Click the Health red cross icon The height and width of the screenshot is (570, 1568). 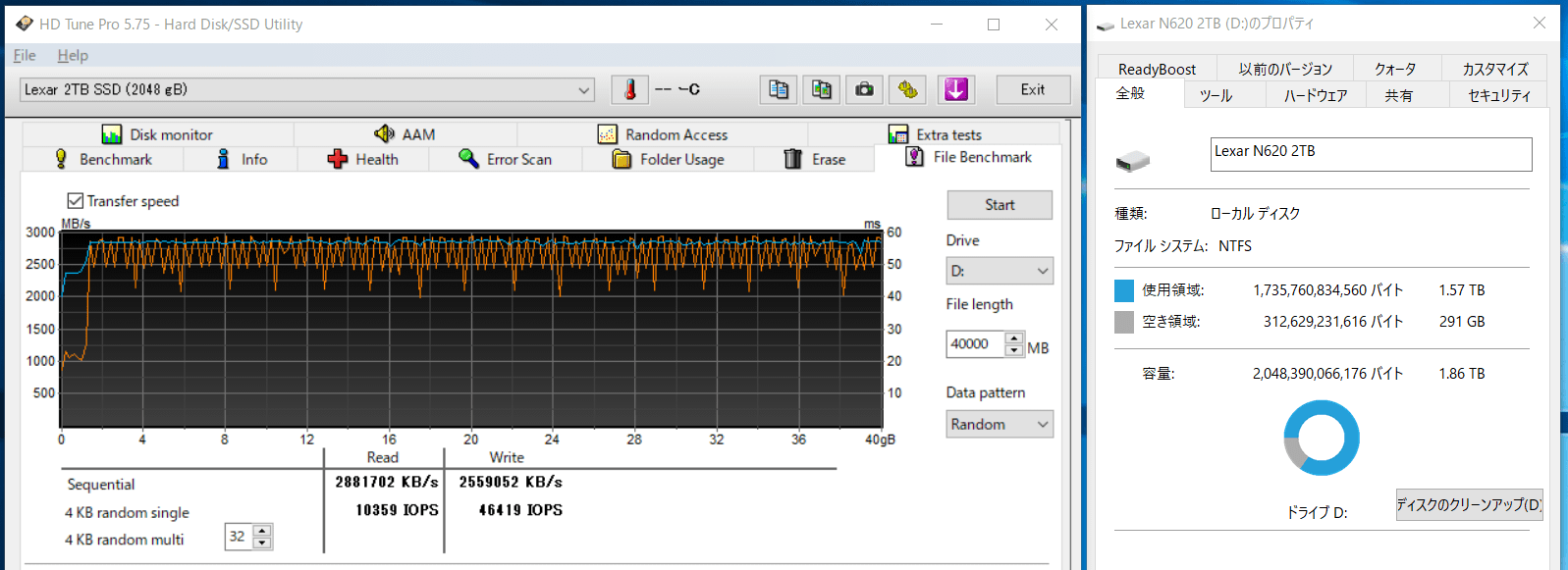338,159
